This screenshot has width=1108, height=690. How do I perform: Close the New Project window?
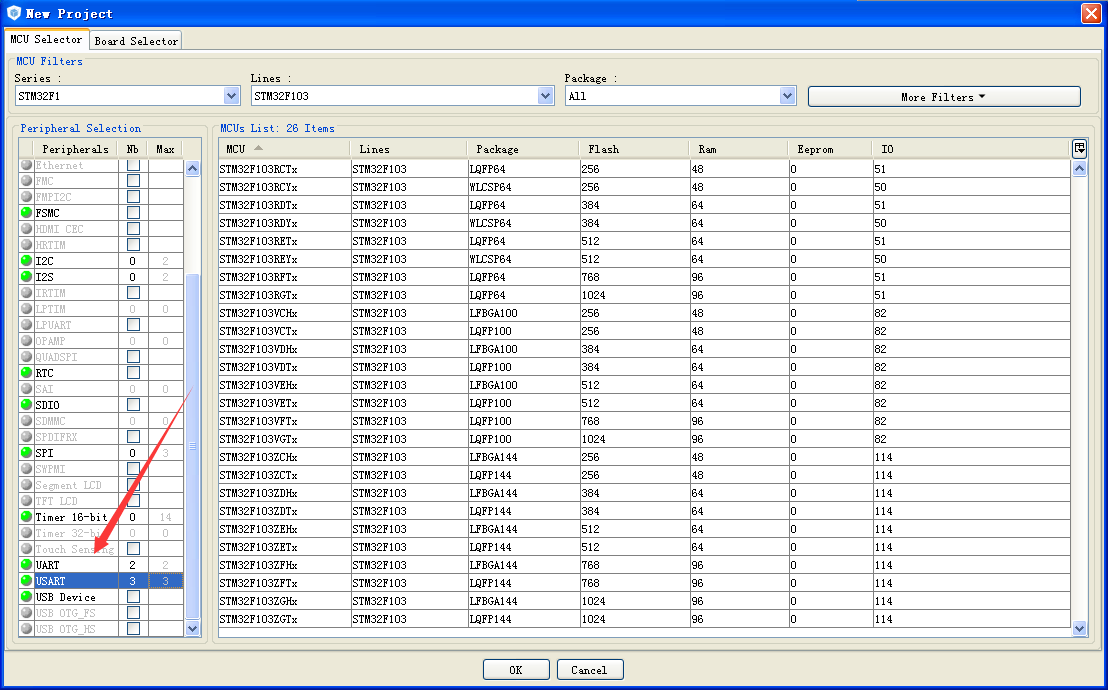click(x=1091, y=13)
